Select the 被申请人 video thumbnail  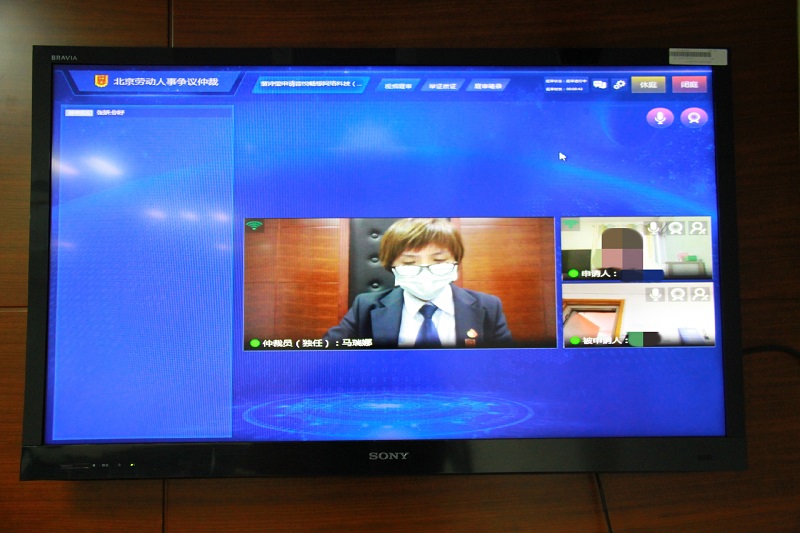click(620, 316)
